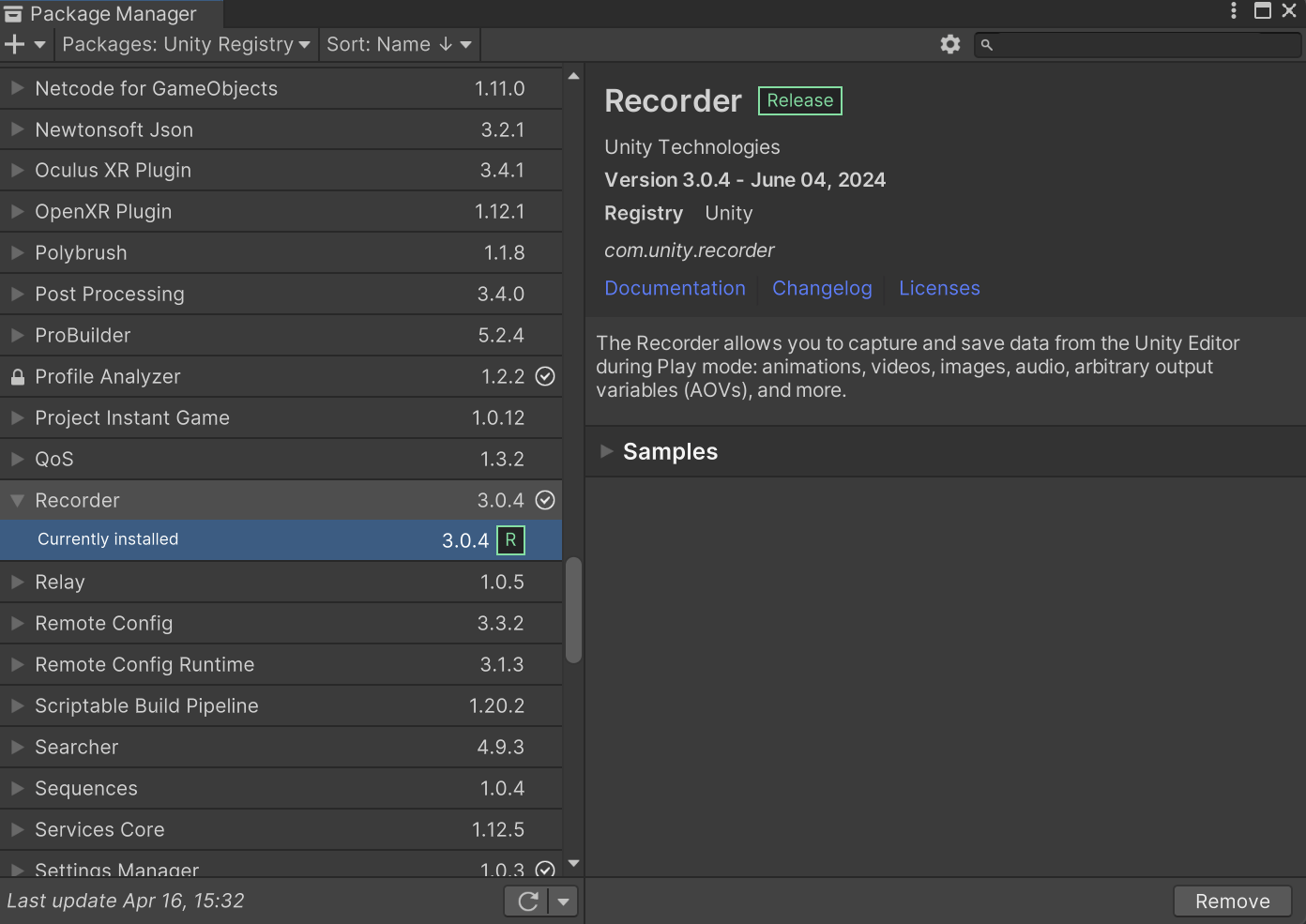Click installed checkmark for Settings Manager
This screenshot has height=924, width=1306.
(x=545, y=870)
